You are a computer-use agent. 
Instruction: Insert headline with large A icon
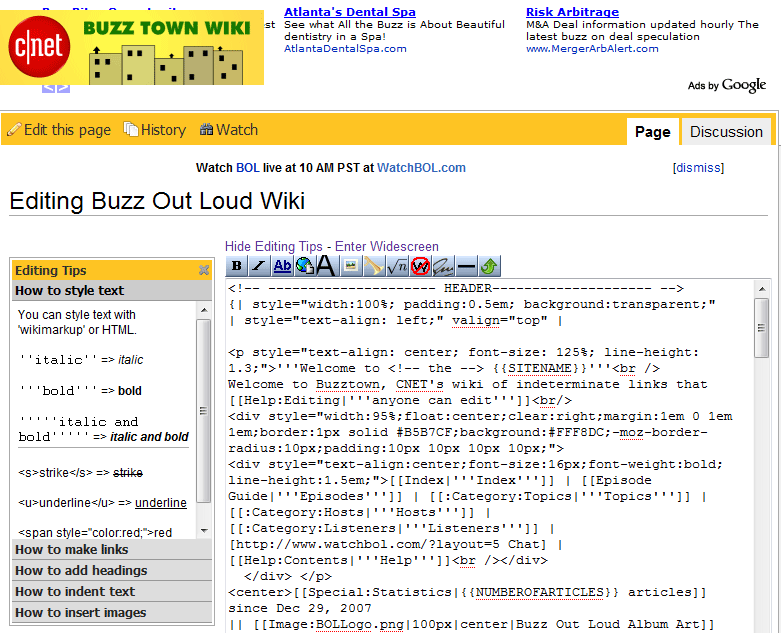coord(326,266)
